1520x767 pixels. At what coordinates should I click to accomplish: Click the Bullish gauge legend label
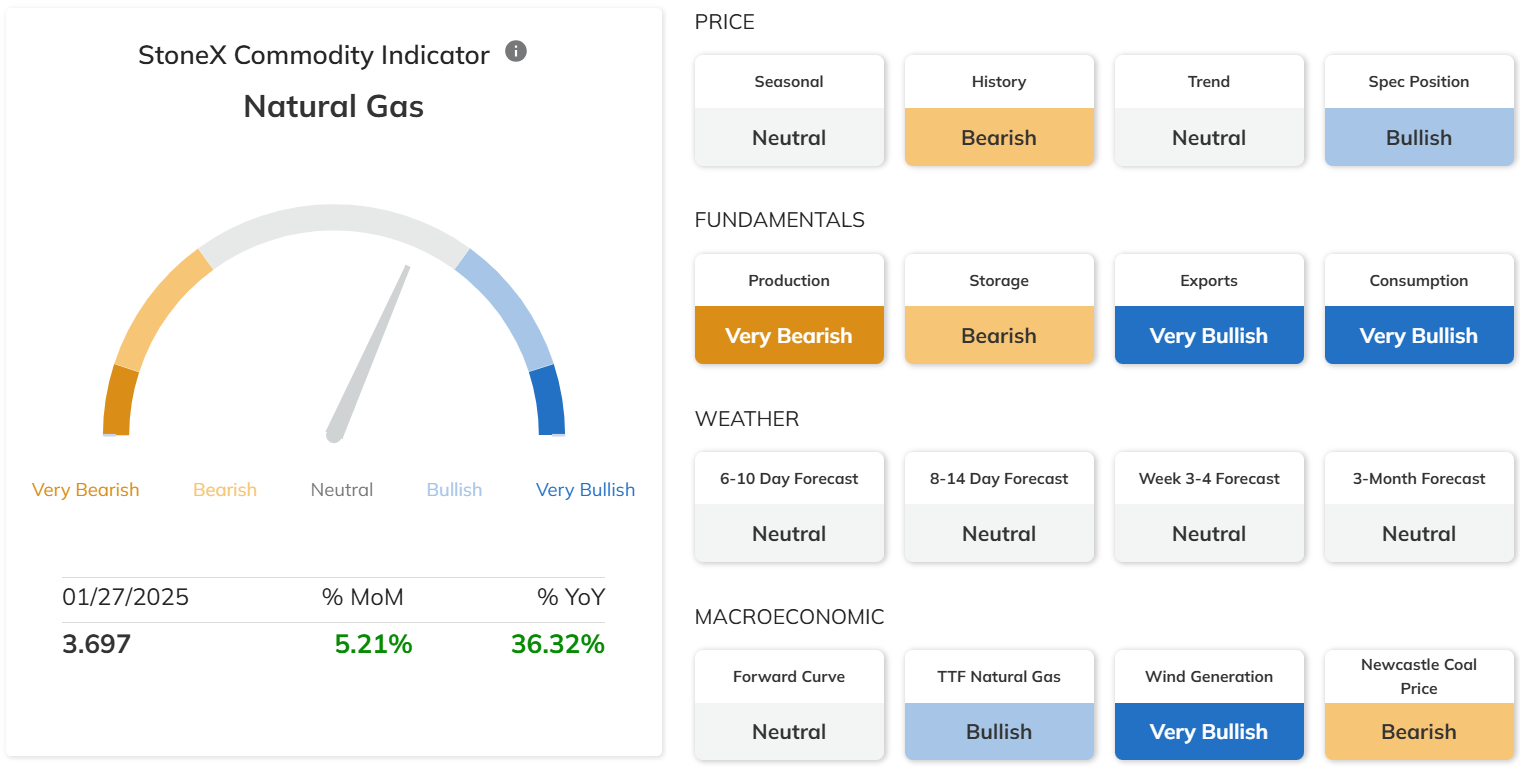tap(454, 490)
